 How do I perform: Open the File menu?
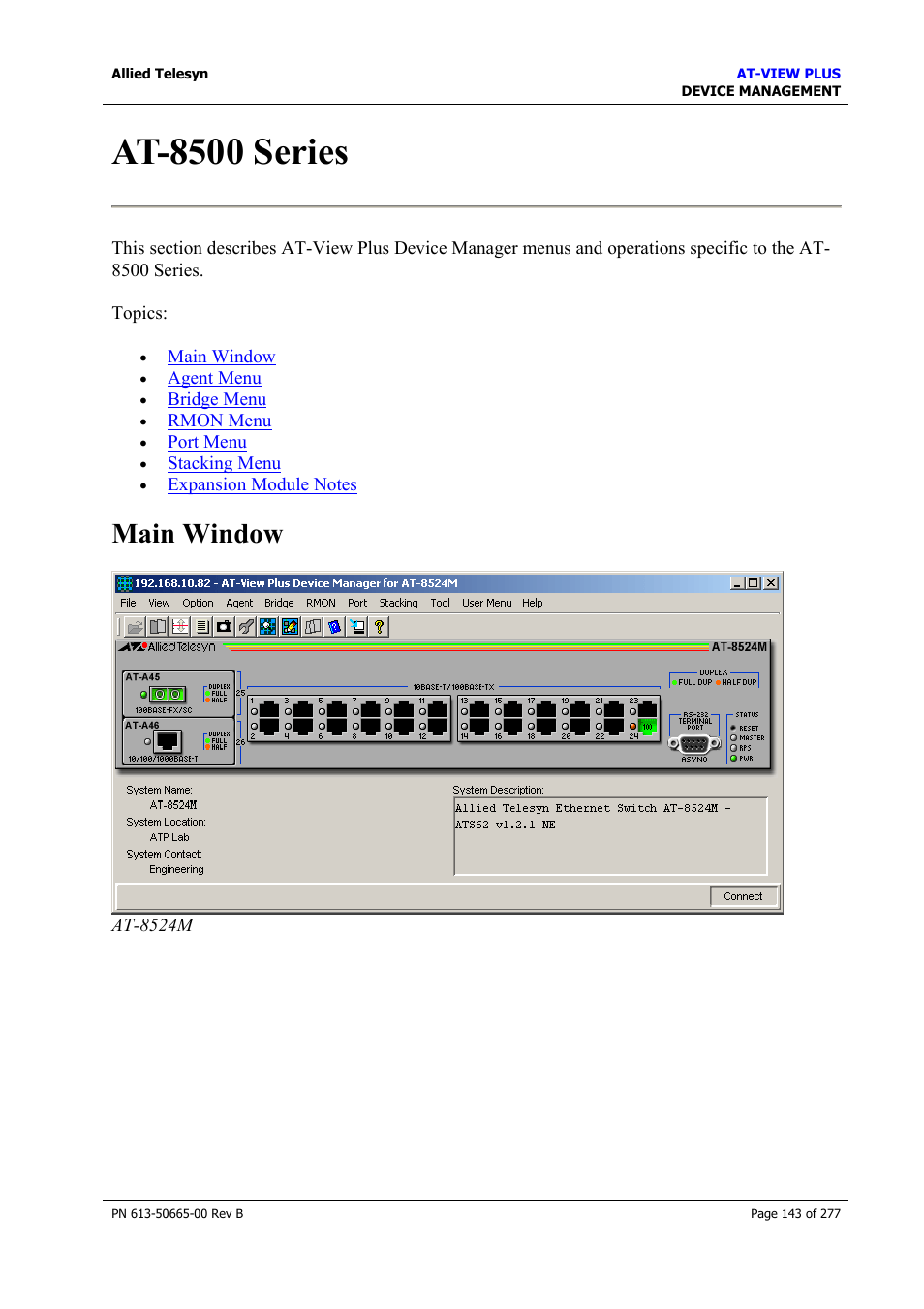[x=128, y=603]
